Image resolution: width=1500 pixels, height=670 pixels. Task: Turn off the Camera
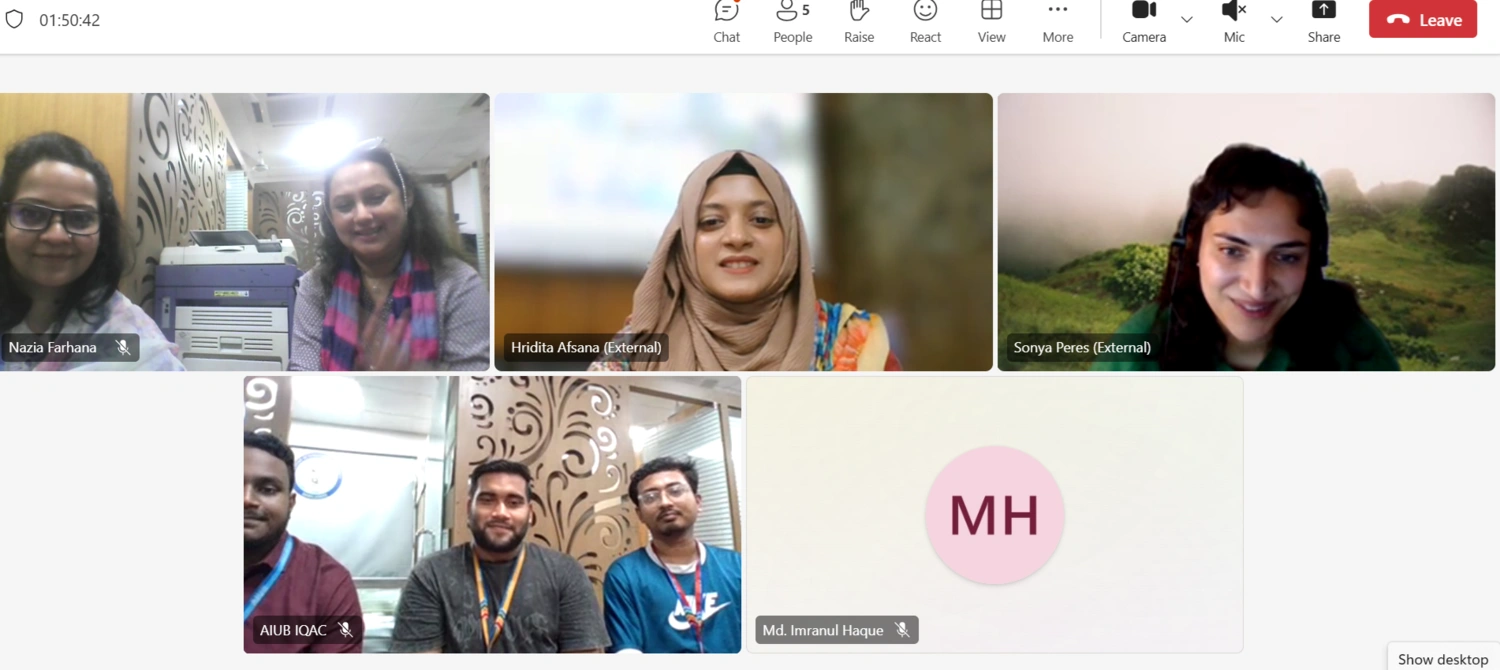1143,21
